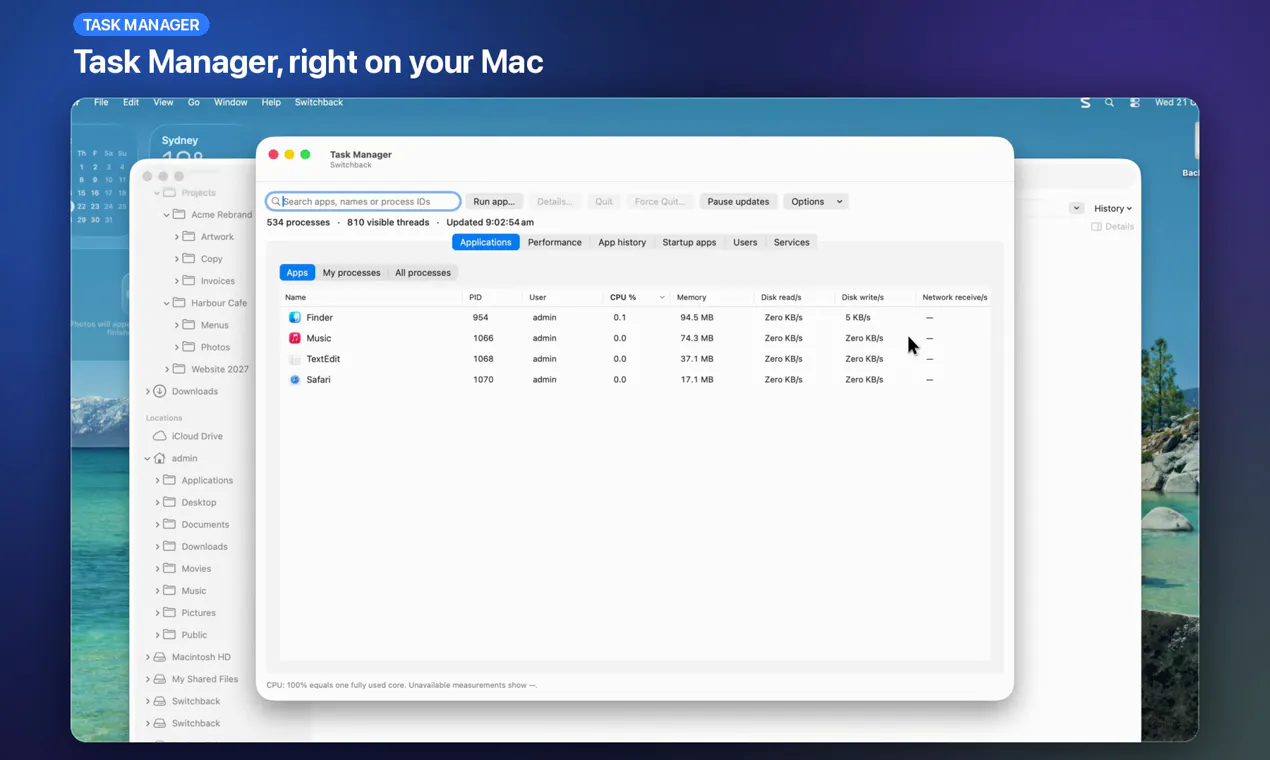
Task: Switch filter to All processes
Action: 423,273
